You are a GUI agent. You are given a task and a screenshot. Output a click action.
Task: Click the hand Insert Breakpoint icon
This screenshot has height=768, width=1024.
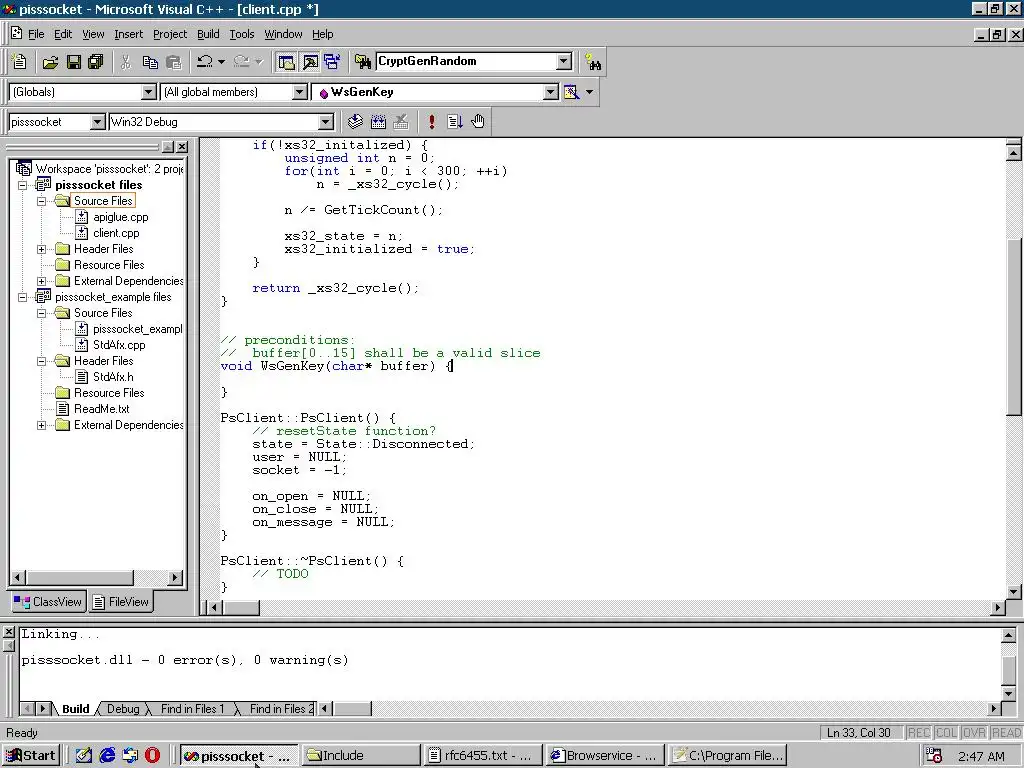coord(478,121)
